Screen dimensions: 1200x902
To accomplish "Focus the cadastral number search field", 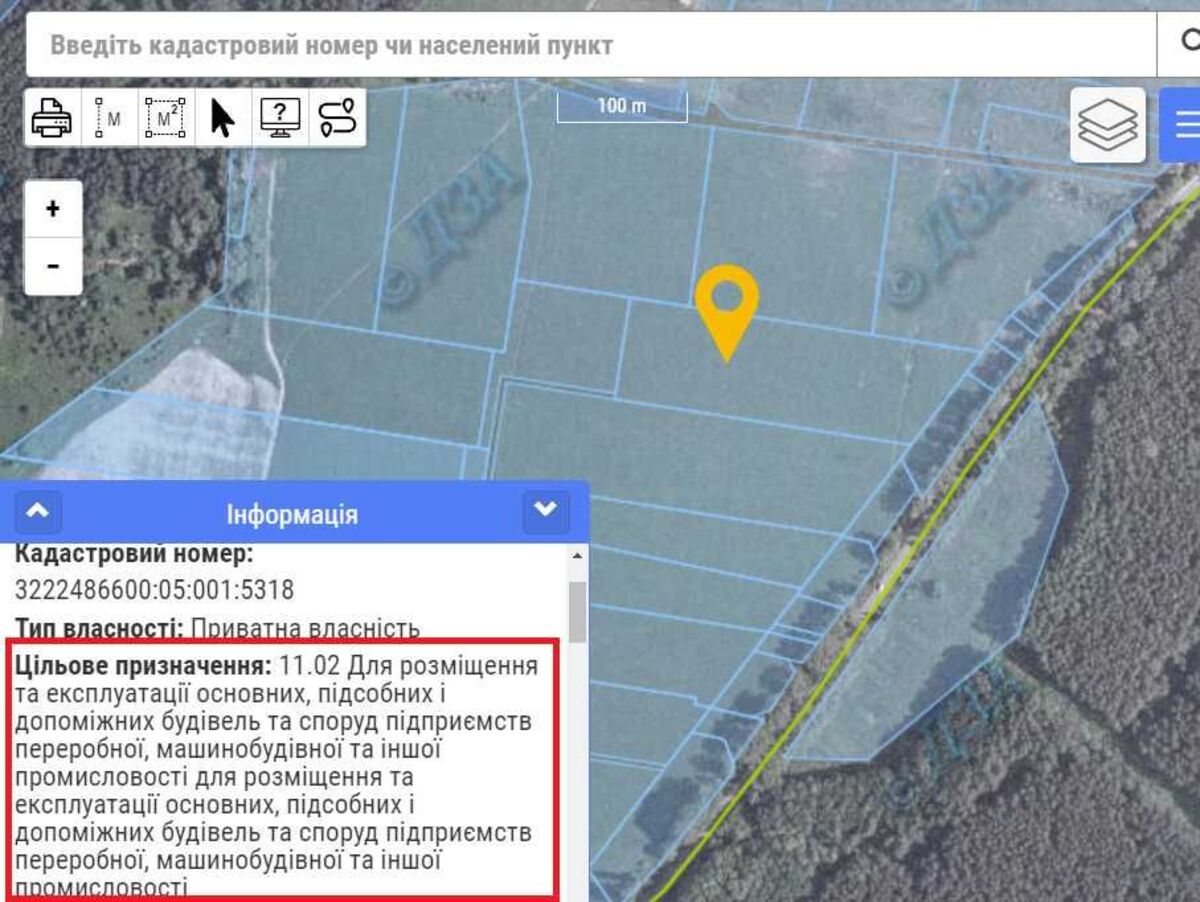I will (x=590, y=45).
